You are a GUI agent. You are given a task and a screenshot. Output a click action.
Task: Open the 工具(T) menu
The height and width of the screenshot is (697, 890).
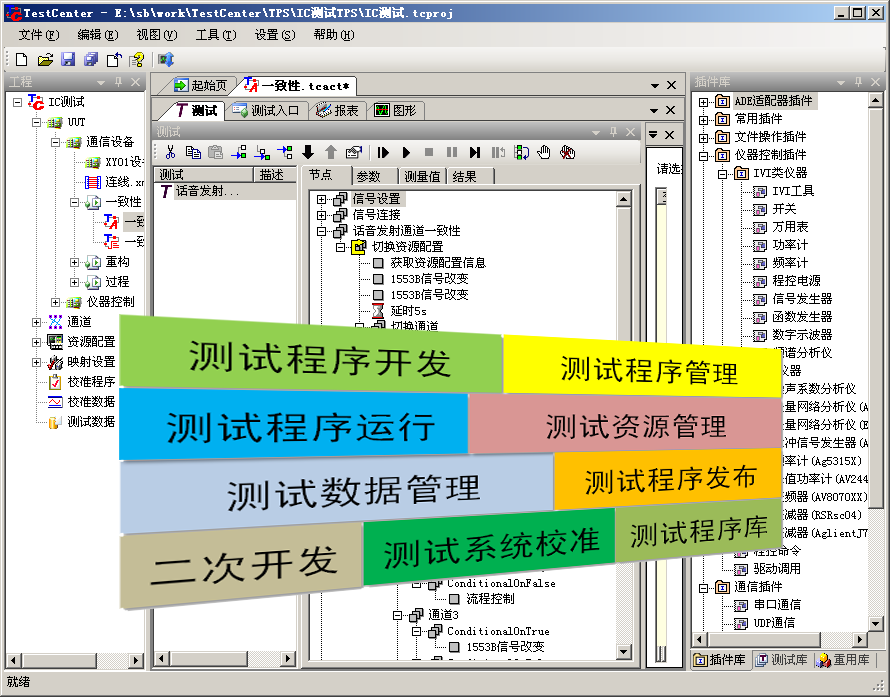[214, 35]
